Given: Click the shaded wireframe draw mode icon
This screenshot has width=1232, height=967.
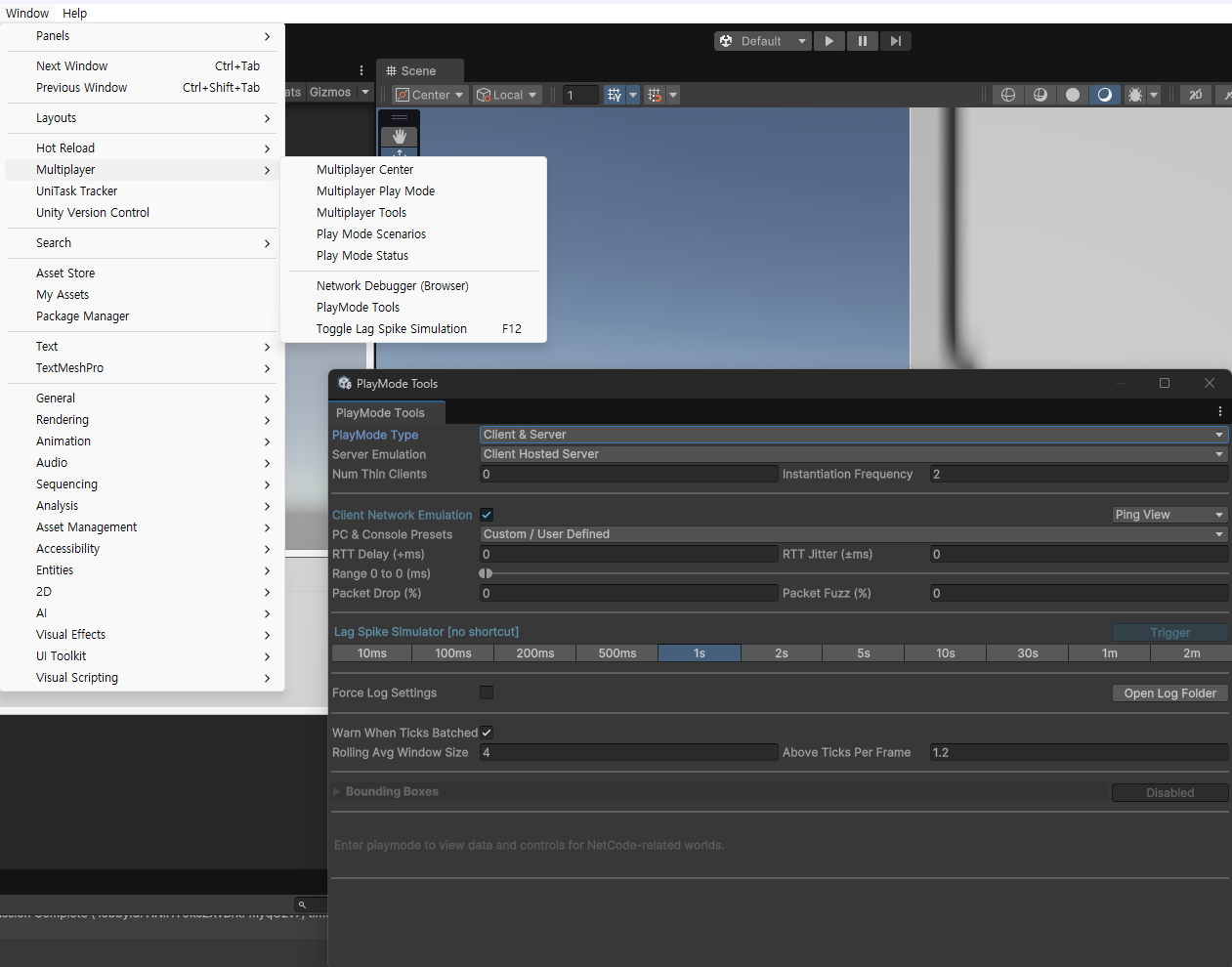Looking at the screenshot, I should (x=1041, y=95).
